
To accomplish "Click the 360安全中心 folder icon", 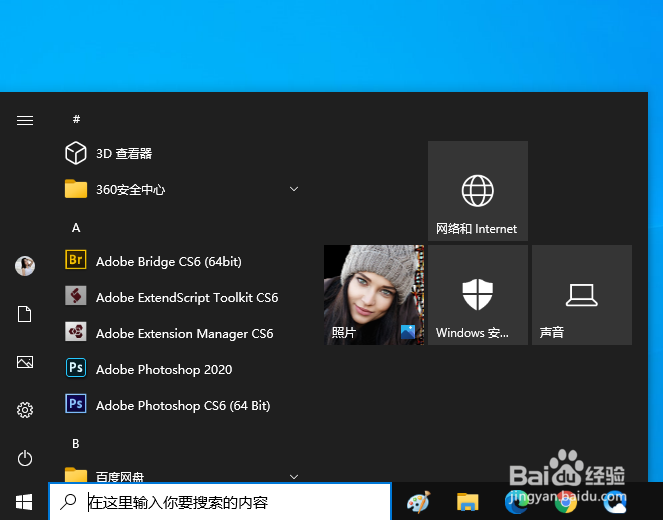I will tap(76, 189).
